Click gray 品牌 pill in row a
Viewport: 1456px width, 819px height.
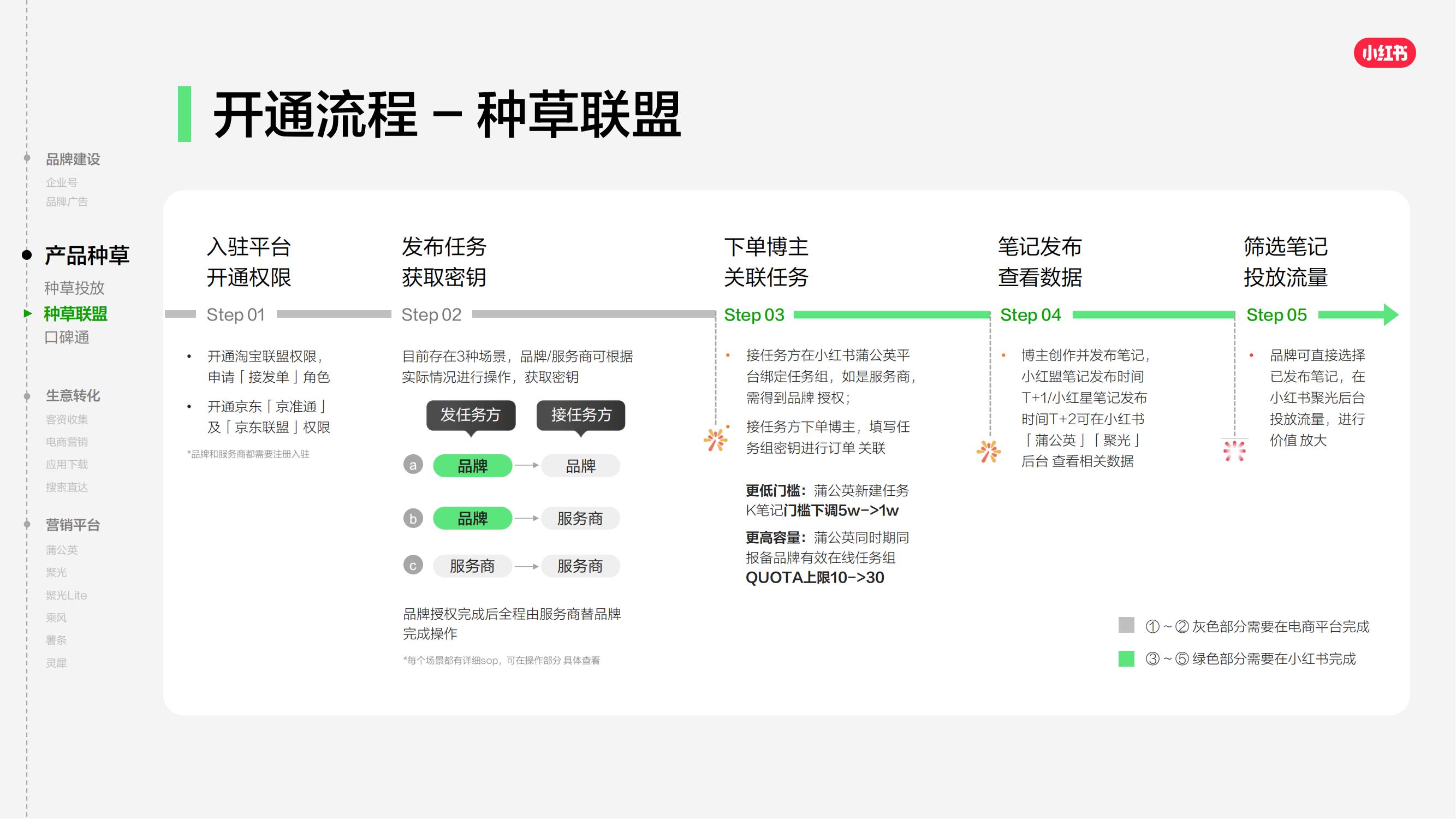pos(580,466)
